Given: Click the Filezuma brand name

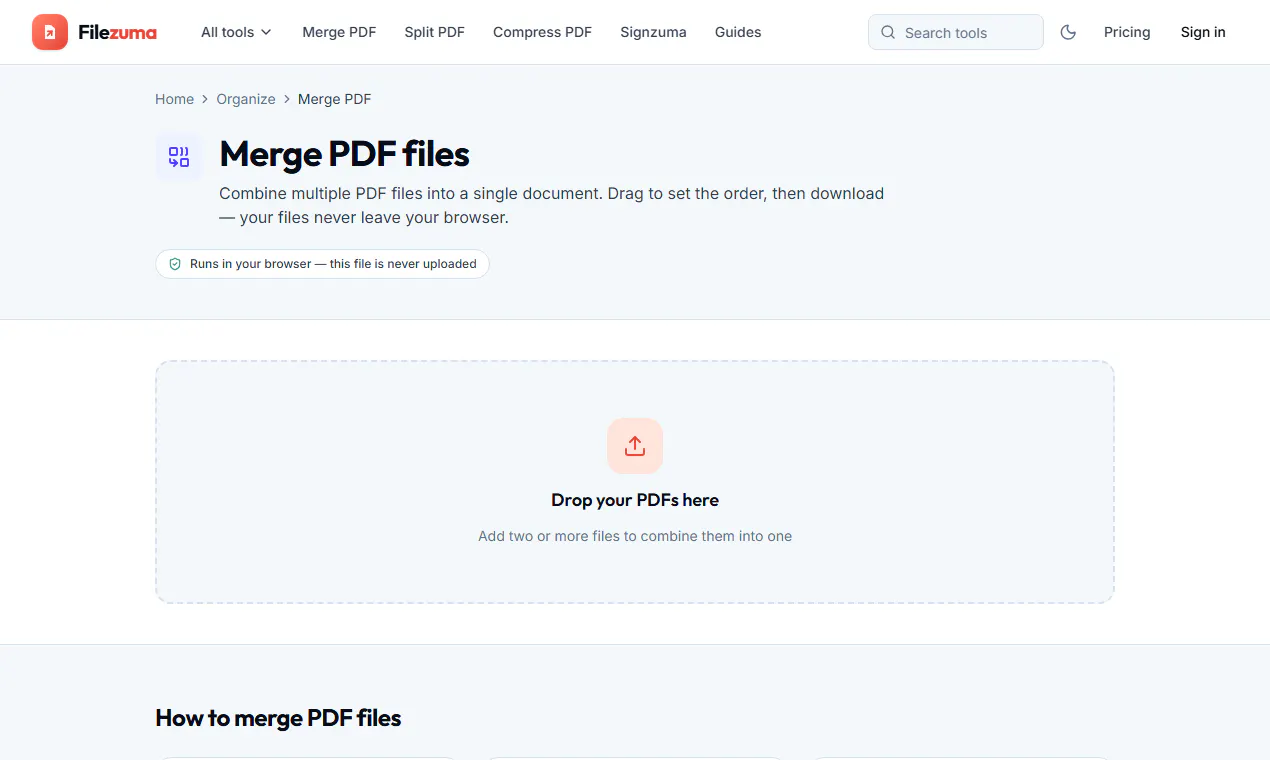Looking at the screenshot, I should coord(117,32).
